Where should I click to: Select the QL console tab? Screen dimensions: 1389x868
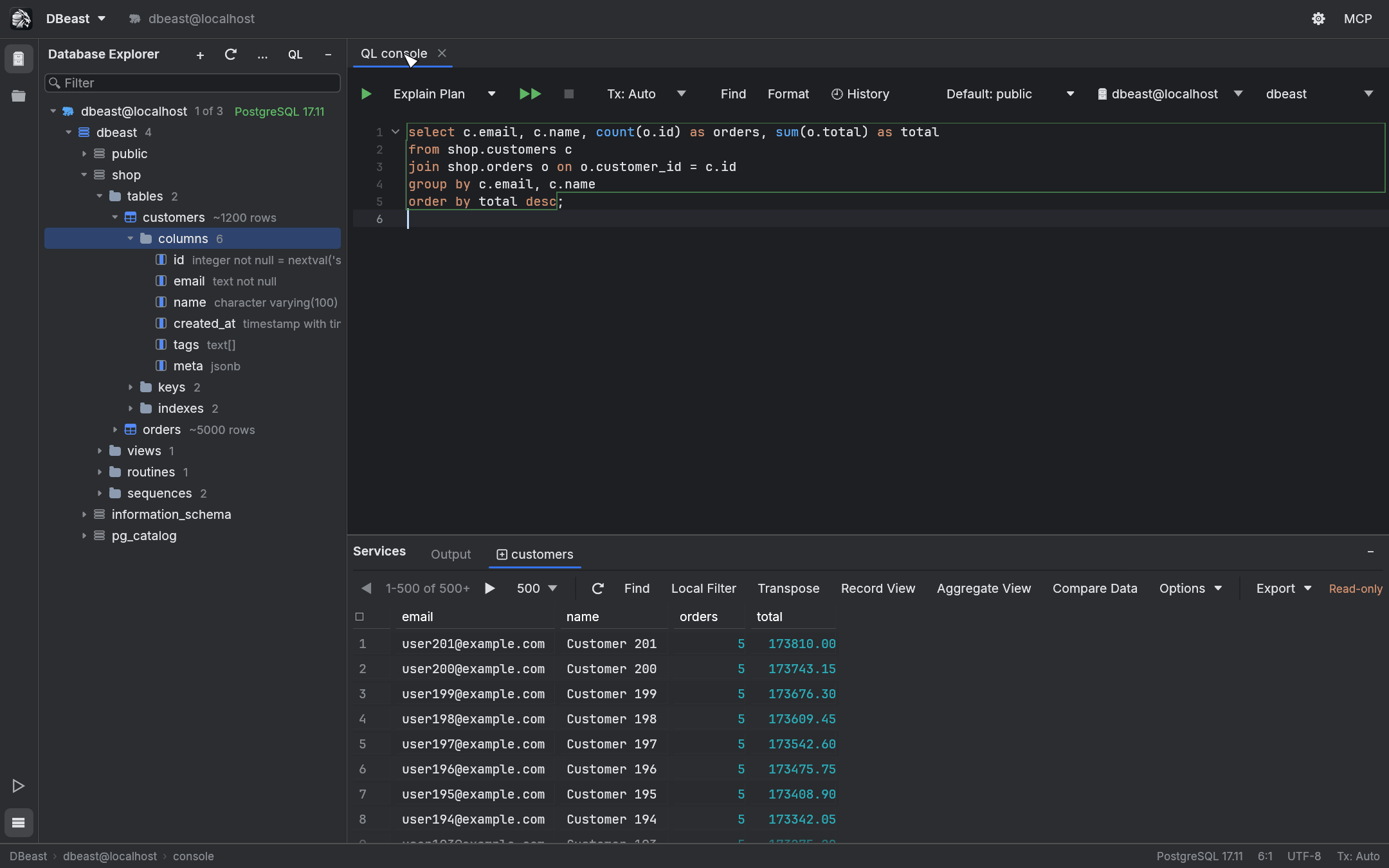[394, 53]
